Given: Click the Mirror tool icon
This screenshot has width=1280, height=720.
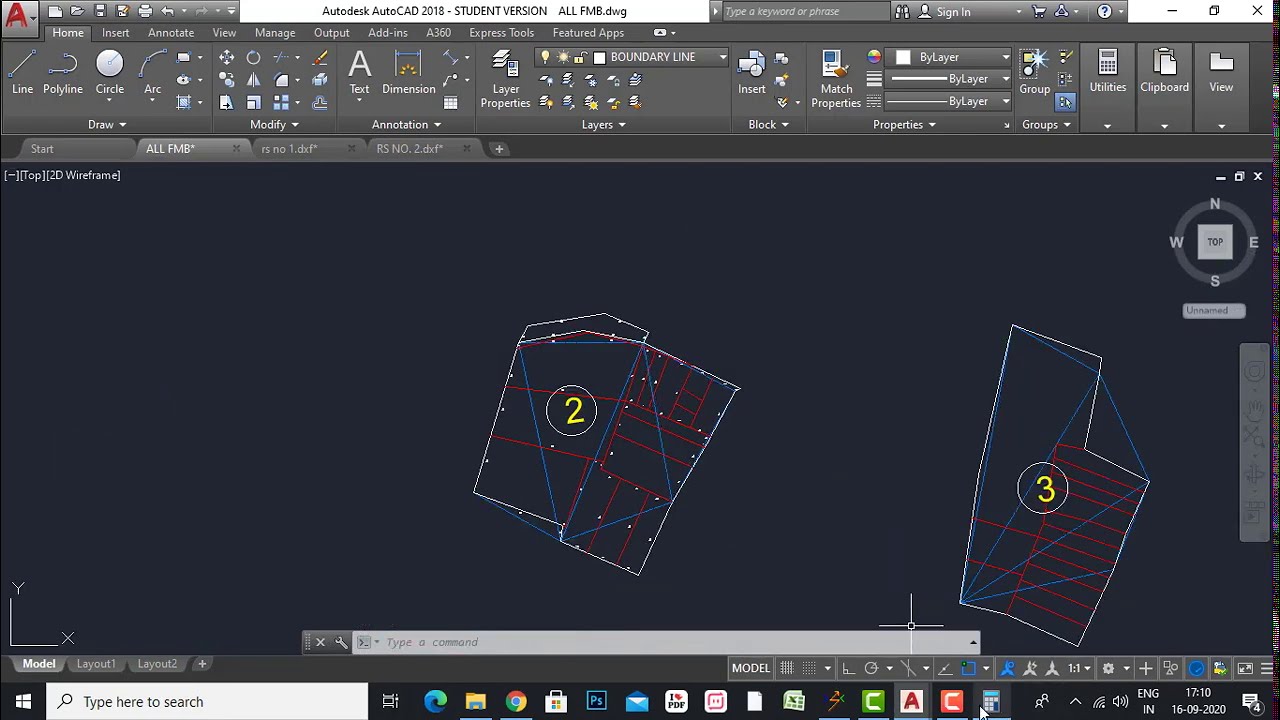Looking at the screenshot, I should pyautogui.click(x=253, y=80).
